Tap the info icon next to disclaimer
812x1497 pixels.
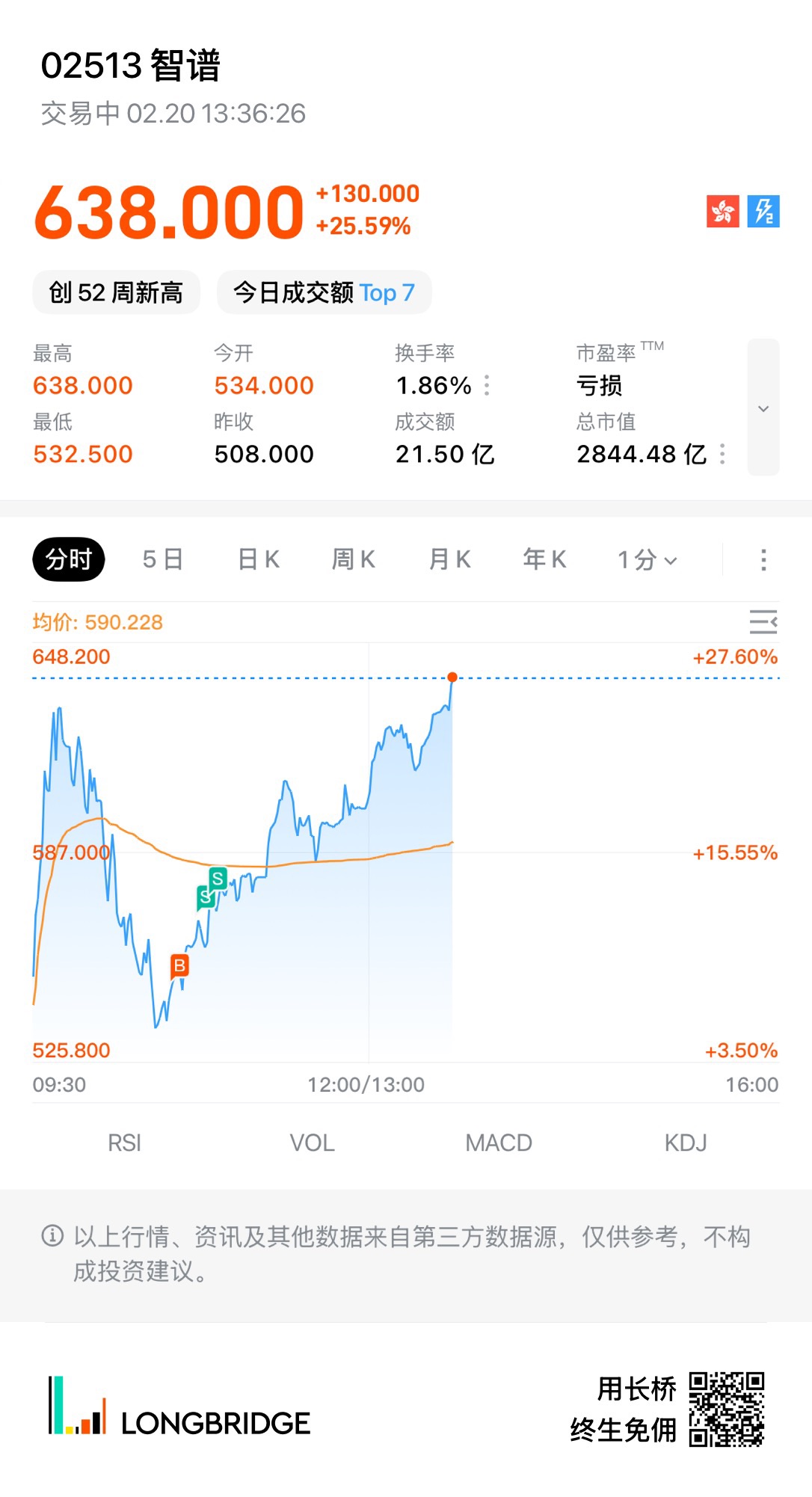52,1236
